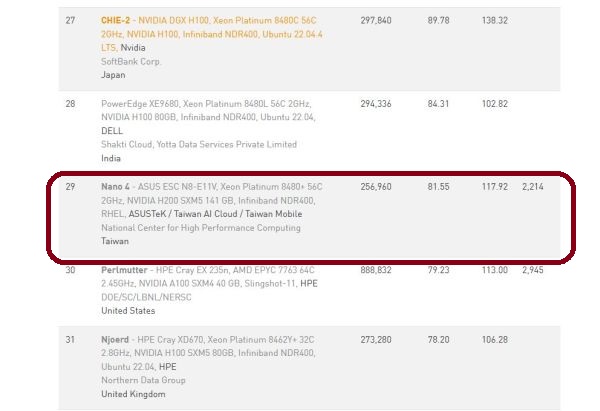Viewport: 600px width, 411px height.
Task: Click the 256,960 cores value
Action: (x=377, y=186)
